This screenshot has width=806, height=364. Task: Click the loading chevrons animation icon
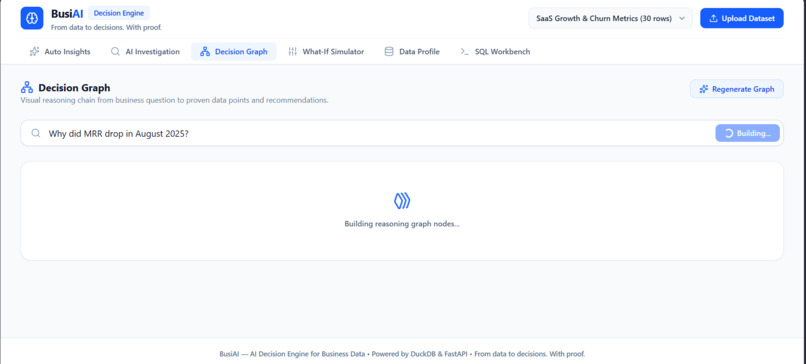[402, 201]
